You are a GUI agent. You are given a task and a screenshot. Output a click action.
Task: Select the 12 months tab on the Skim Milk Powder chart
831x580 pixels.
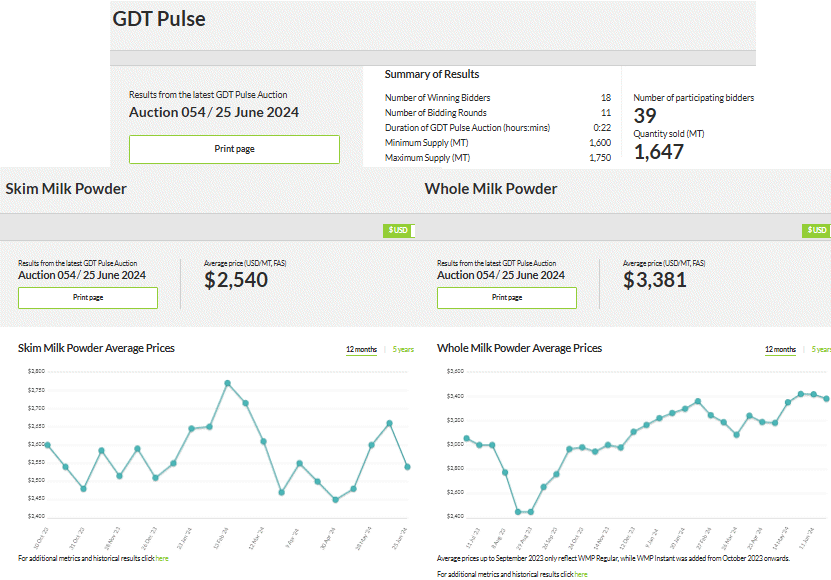[361, 349]
